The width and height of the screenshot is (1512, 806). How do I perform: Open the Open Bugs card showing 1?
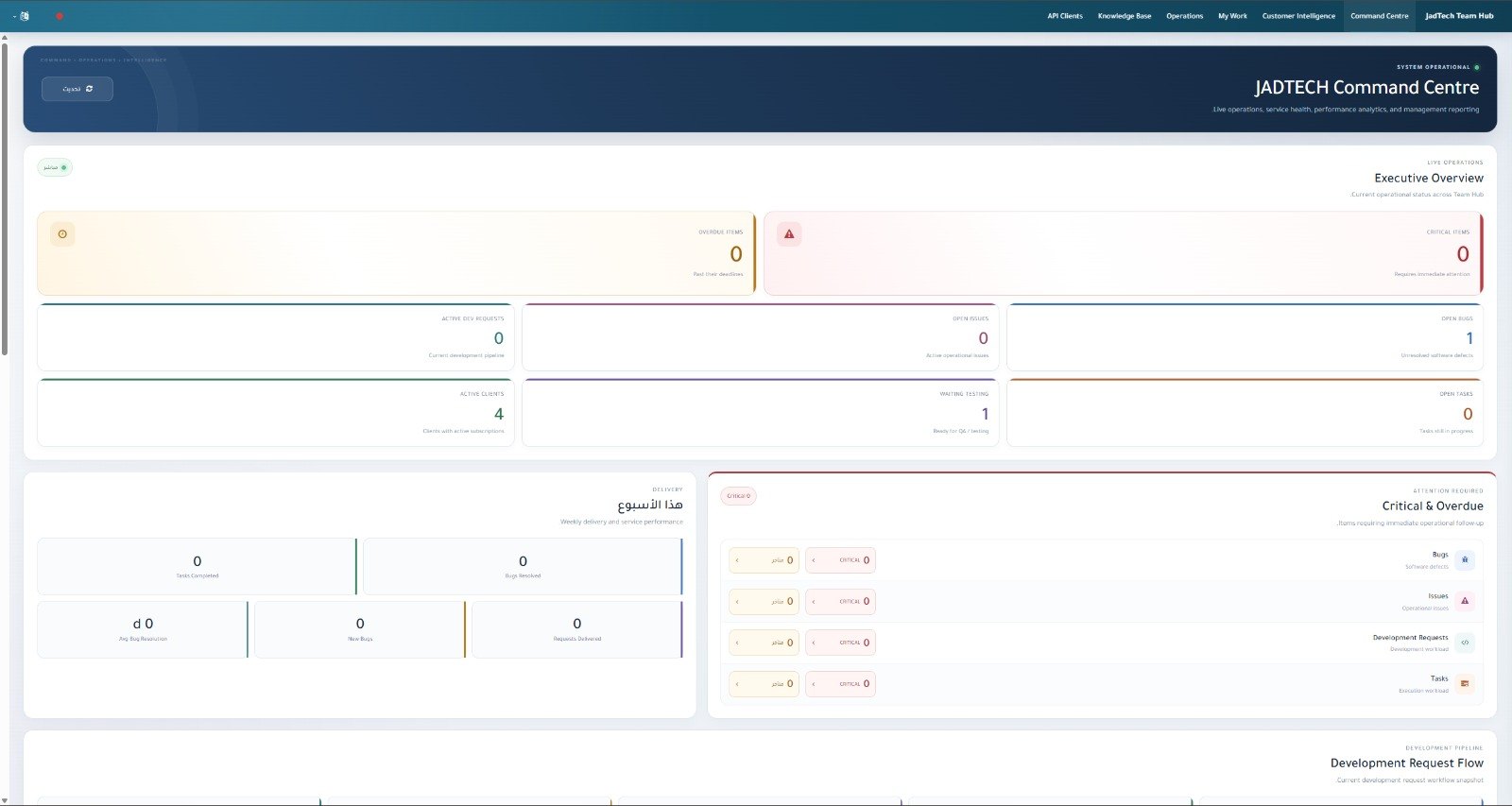pos(1245,337)
